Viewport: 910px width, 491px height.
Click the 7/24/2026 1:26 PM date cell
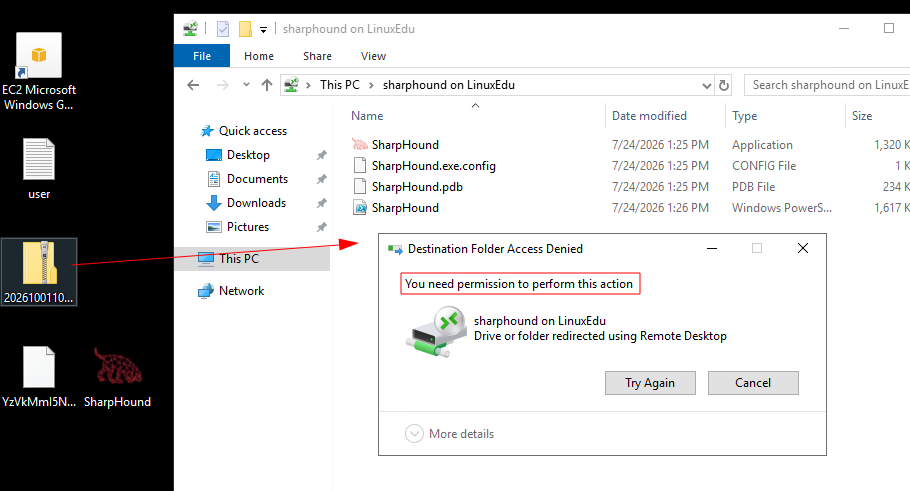coord(660,208)
